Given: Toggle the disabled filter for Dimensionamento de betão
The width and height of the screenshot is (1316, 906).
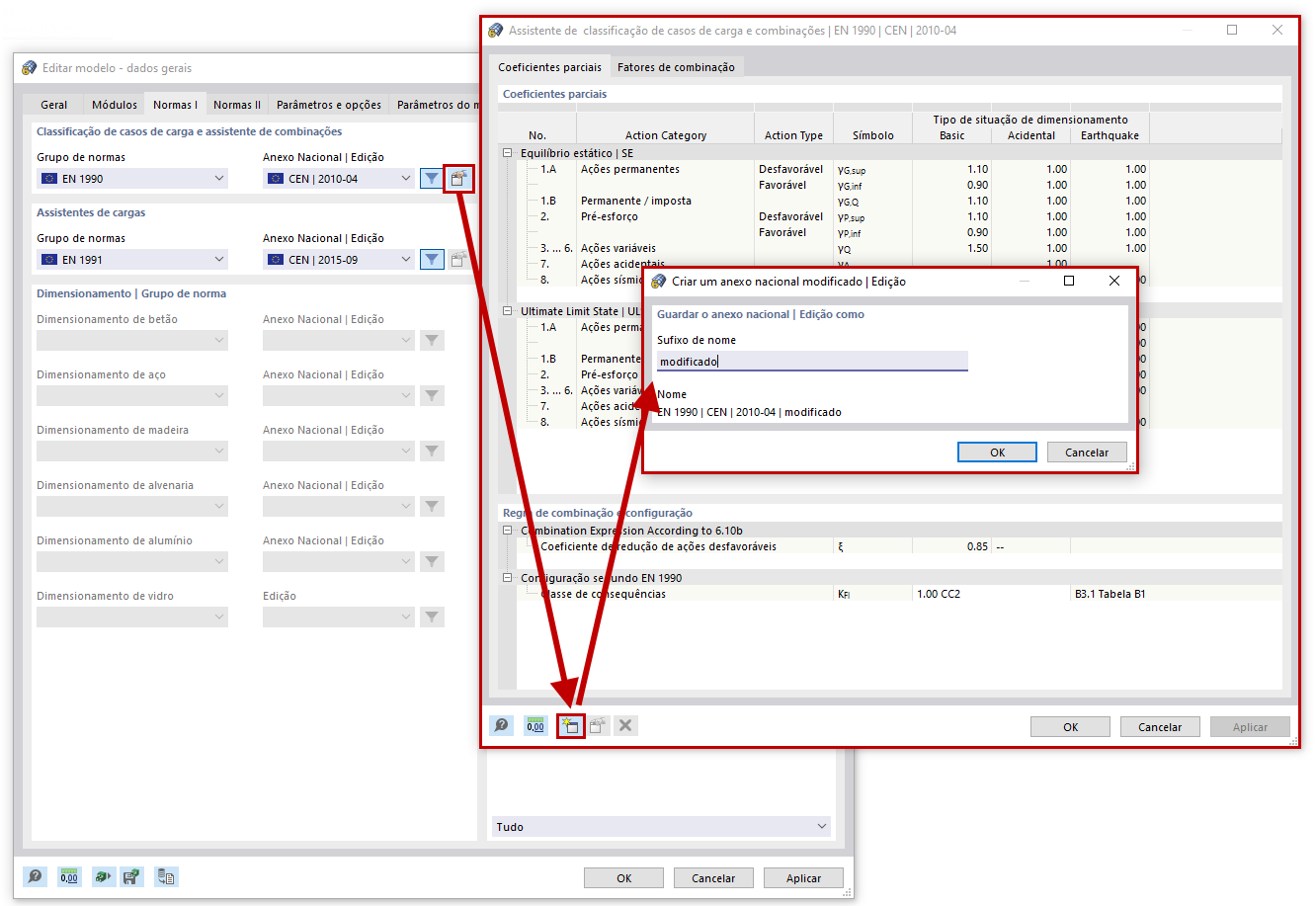Looking at the screenshot, I should pos(432,340).
